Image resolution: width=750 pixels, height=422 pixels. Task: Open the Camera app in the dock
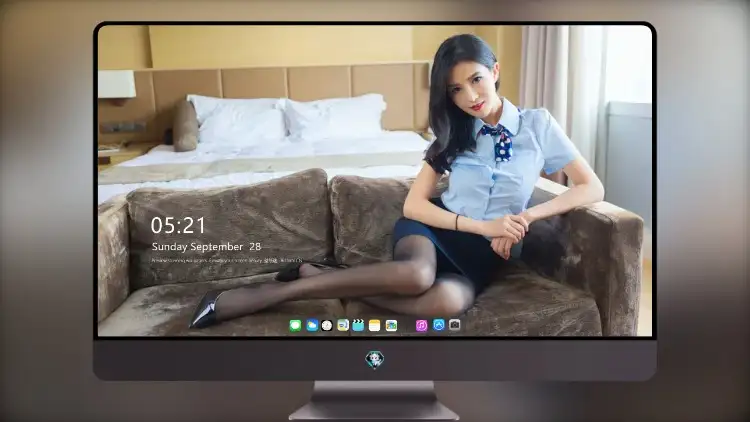[x=455, y=325]
